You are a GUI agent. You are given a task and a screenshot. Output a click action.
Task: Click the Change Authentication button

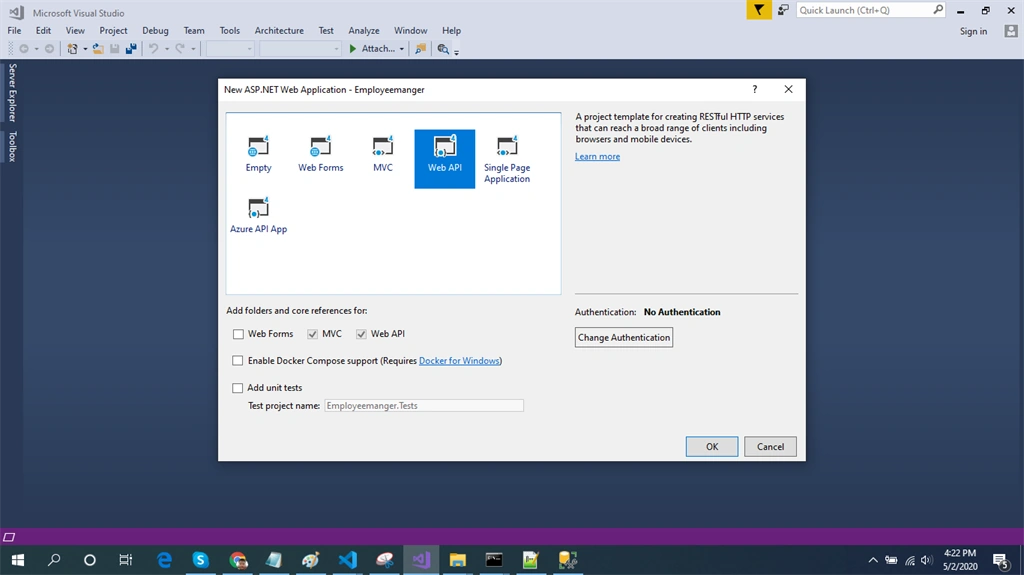pyautogui.click(x=624, y=337)
